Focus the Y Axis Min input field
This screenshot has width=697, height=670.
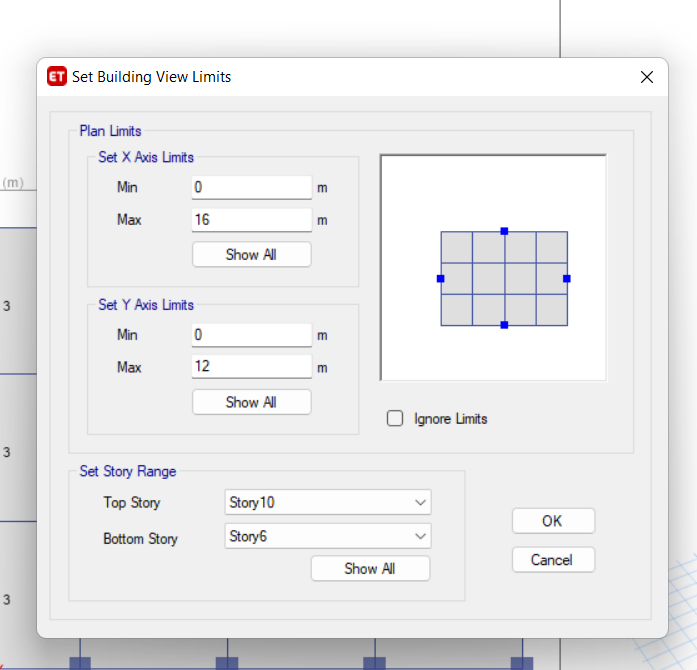[252, 335]
